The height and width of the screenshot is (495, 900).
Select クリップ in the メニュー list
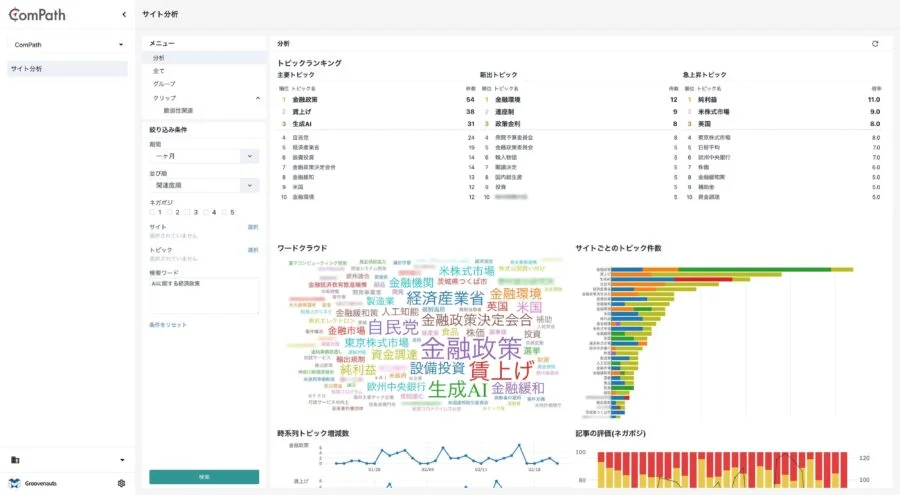click(x=164, y=98)
